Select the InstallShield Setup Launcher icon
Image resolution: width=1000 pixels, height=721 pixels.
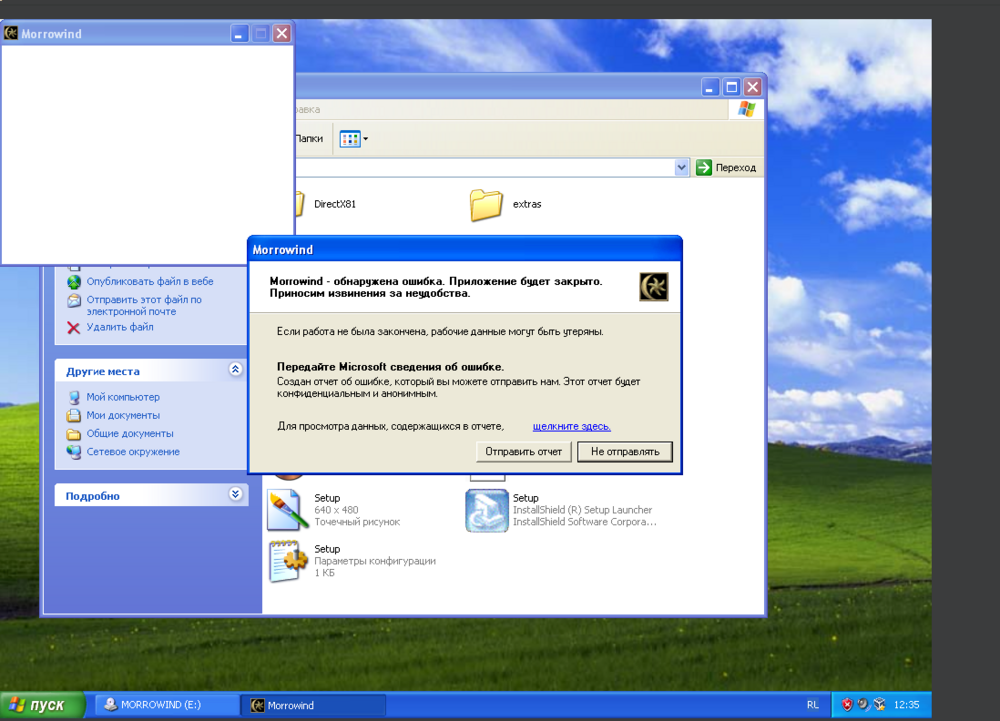tap(487, 510)
